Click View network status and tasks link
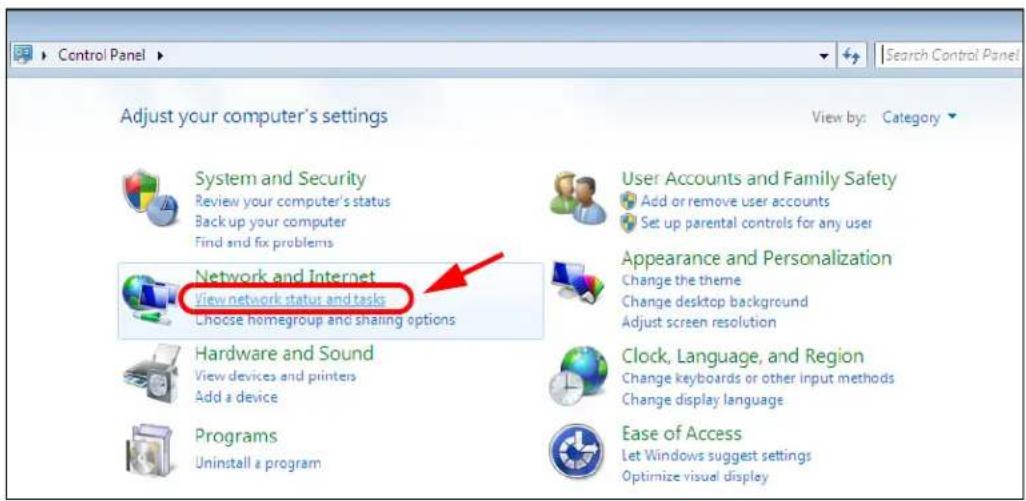 coord(291,299)
